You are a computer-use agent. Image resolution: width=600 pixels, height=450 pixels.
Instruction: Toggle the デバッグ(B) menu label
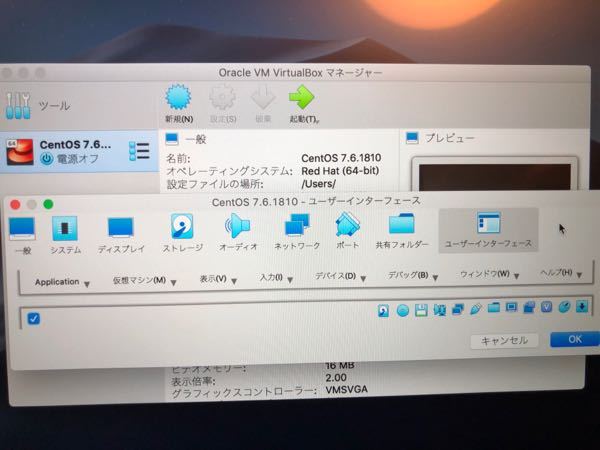pyautogui.click(x=408, y=275)
